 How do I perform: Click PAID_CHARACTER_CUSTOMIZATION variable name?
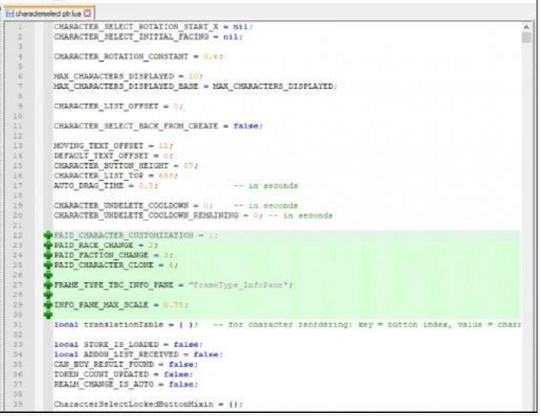point(124,235)
